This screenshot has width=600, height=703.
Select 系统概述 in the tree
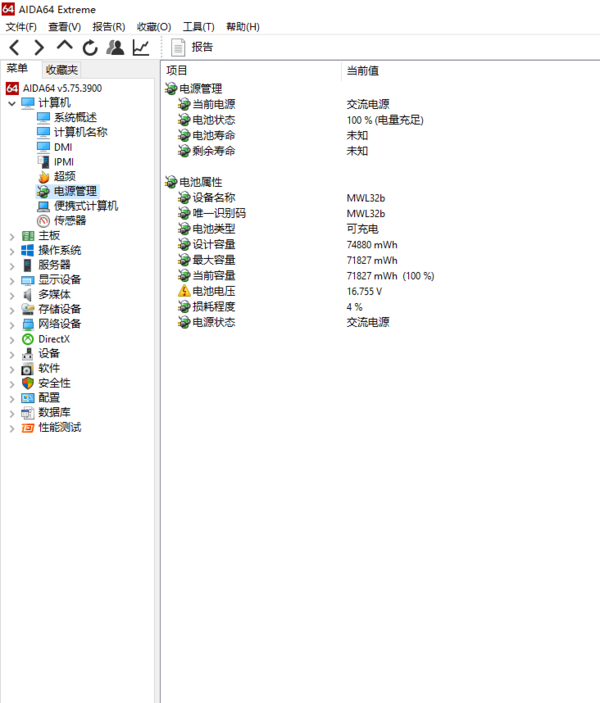[75, 117]
